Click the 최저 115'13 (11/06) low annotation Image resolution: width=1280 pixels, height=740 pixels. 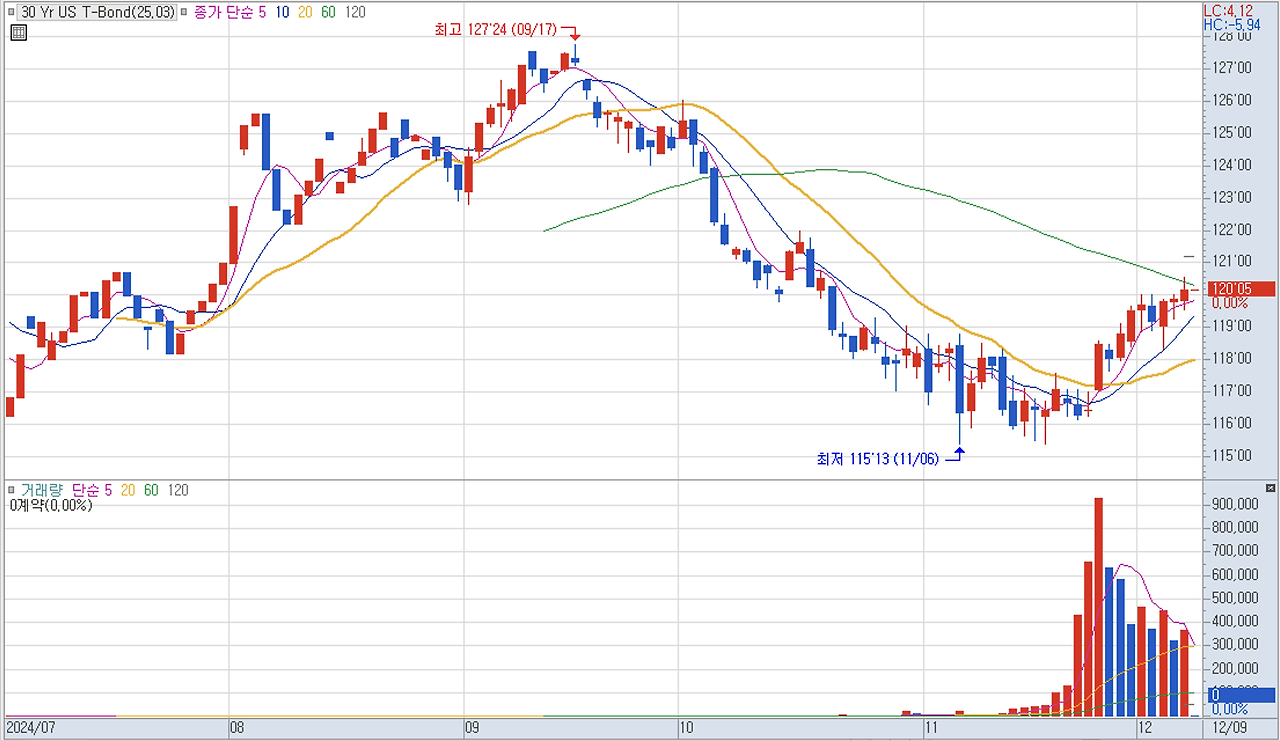[x=878, y=459]
